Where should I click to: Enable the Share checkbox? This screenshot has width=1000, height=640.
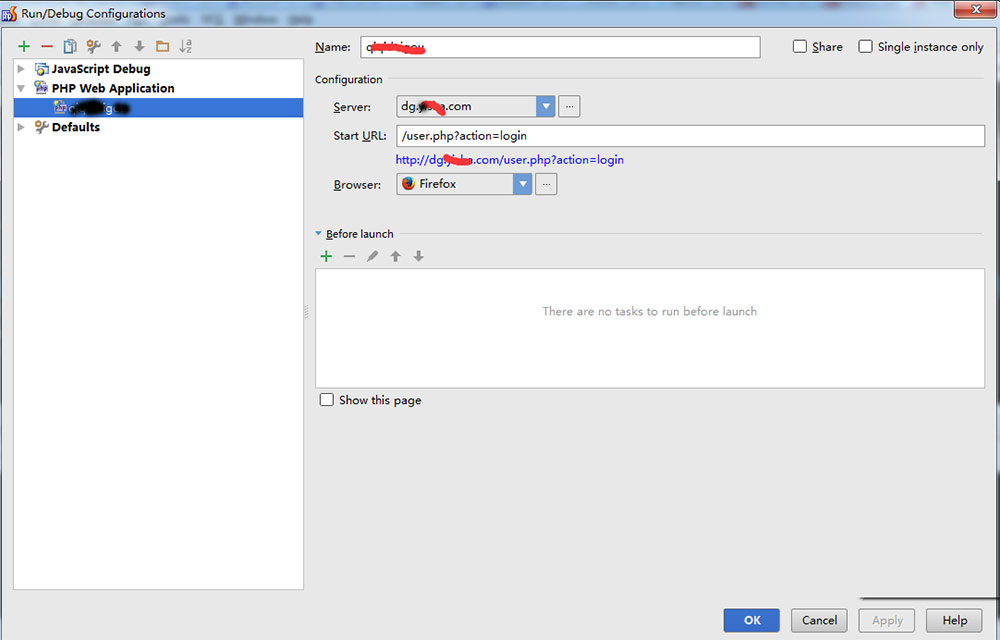pos(799,46)
